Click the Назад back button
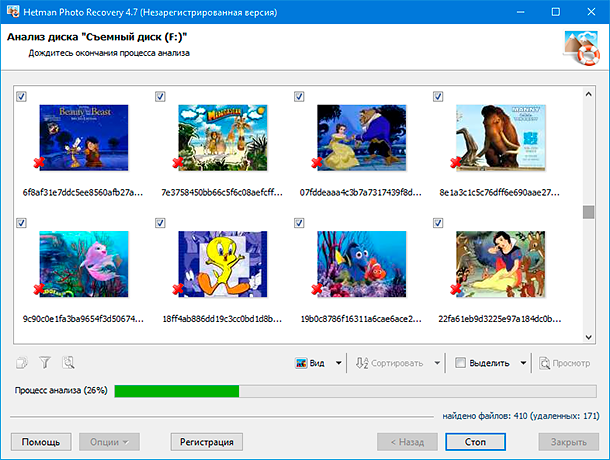610x460 pixels. [x=407, y=442]
